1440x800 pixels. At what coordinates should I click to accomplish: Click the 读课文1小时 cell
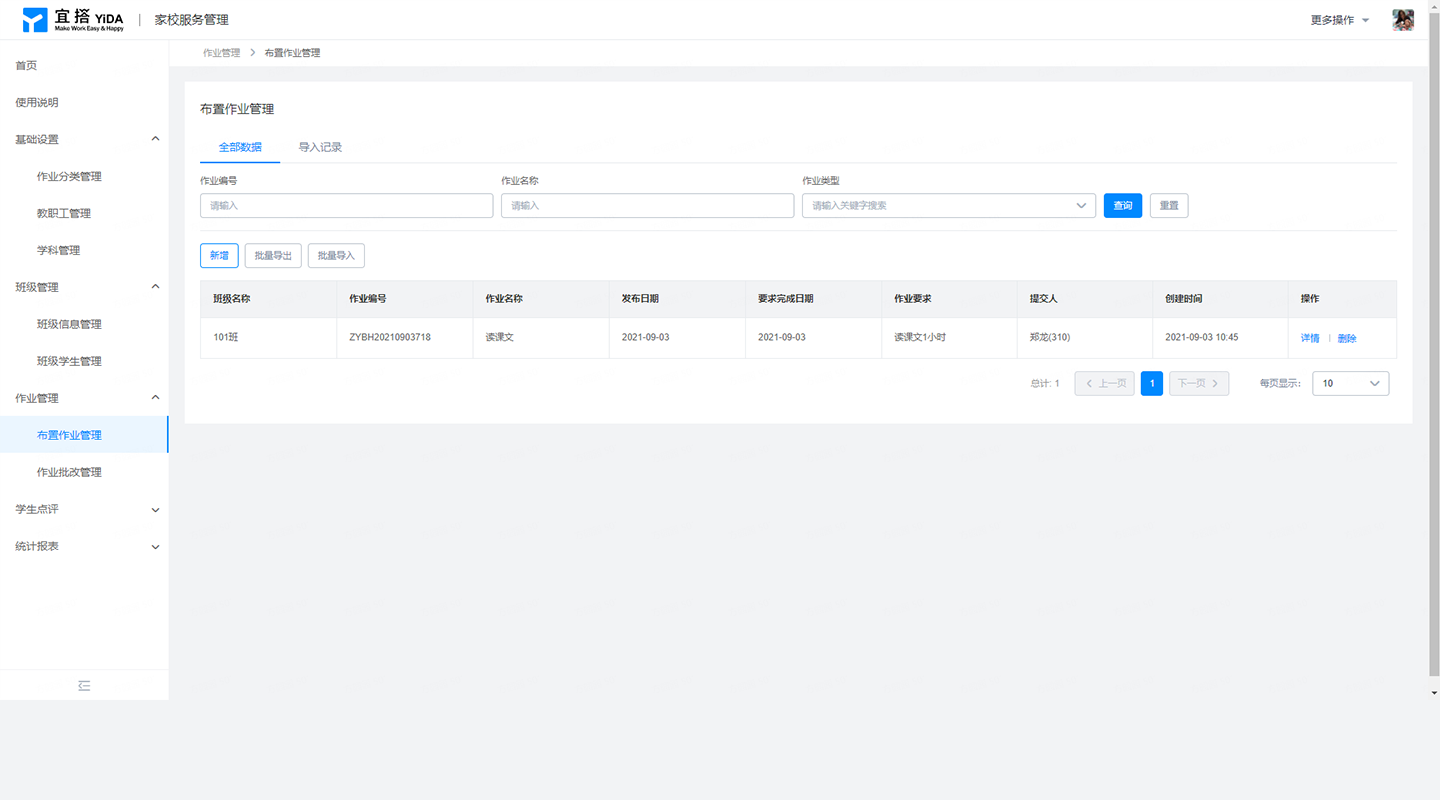[x=948, y=338]
